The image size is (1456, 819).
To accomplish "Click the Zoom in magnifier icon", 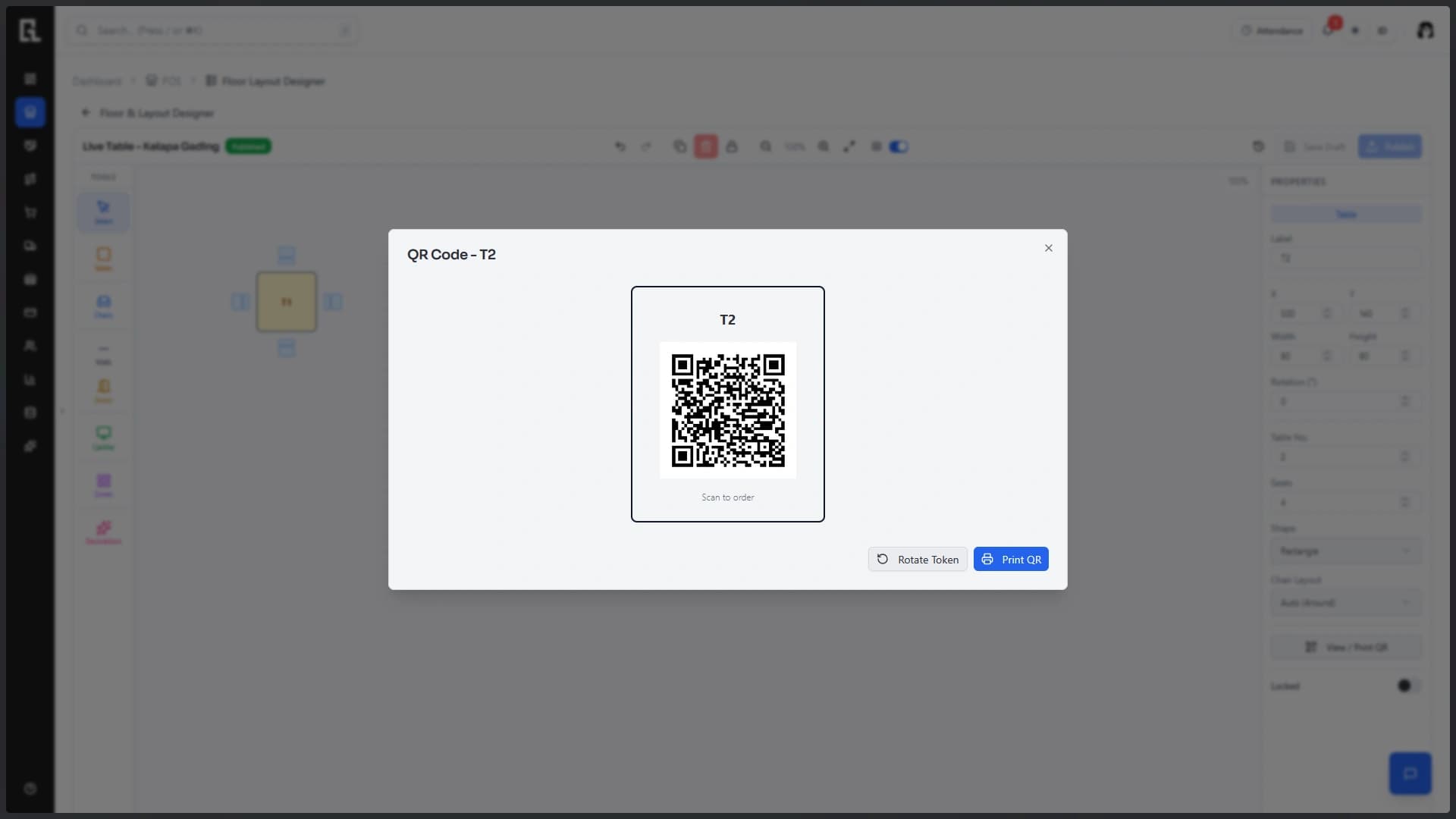I will click(824, 146).
